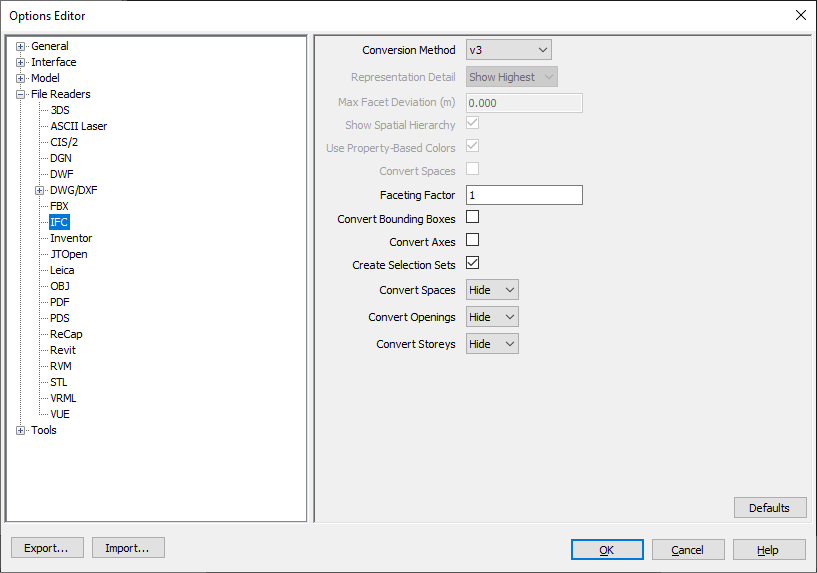Select the Tools tree label
The width and height of the screenshot is (817, 573).
tap(44, 430)
